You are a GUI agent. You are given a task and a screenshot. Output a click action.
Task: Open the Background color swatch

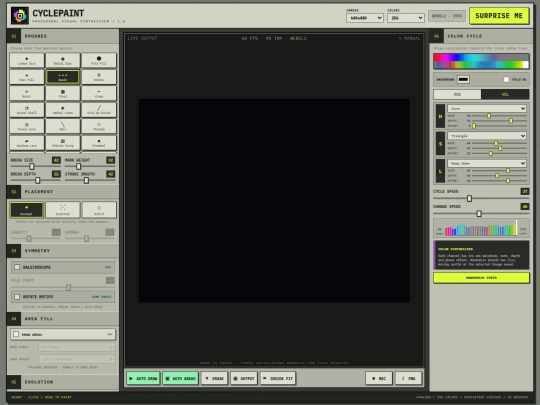pyautogui.click(x=463, y=80)
